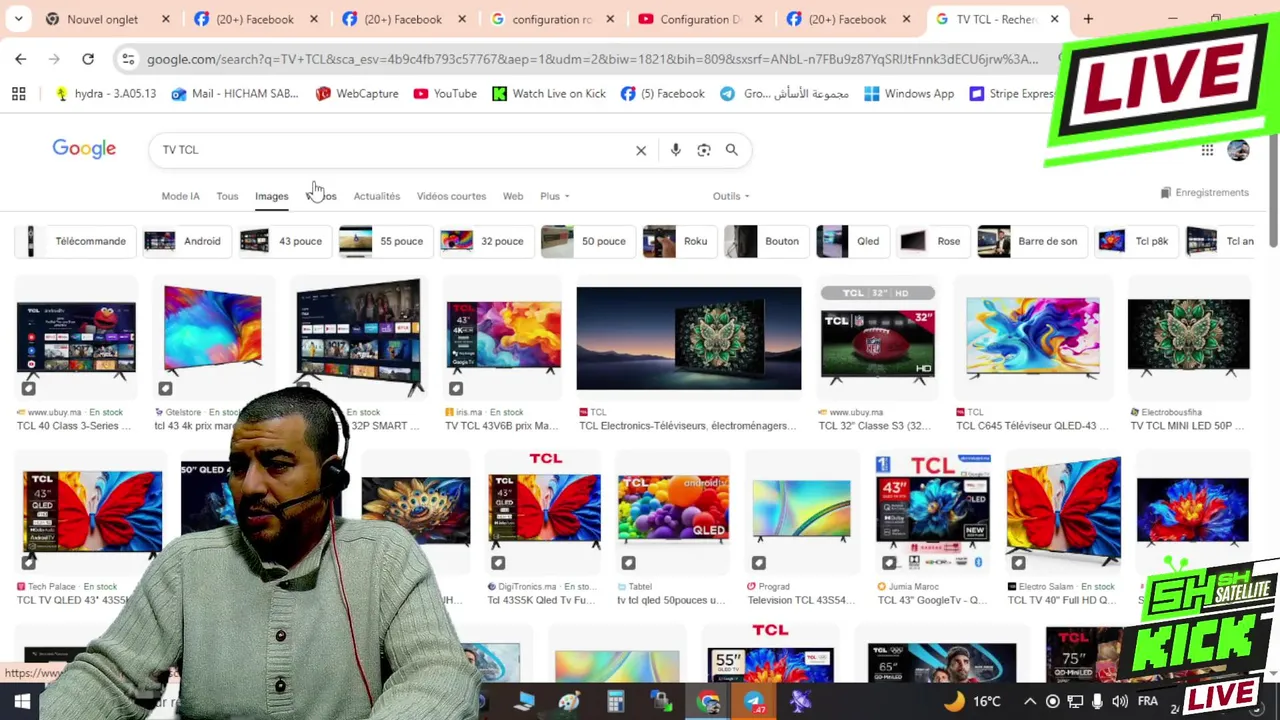Open the Calculator taskbar icon

pyautogui.click(x=615, y=702)
